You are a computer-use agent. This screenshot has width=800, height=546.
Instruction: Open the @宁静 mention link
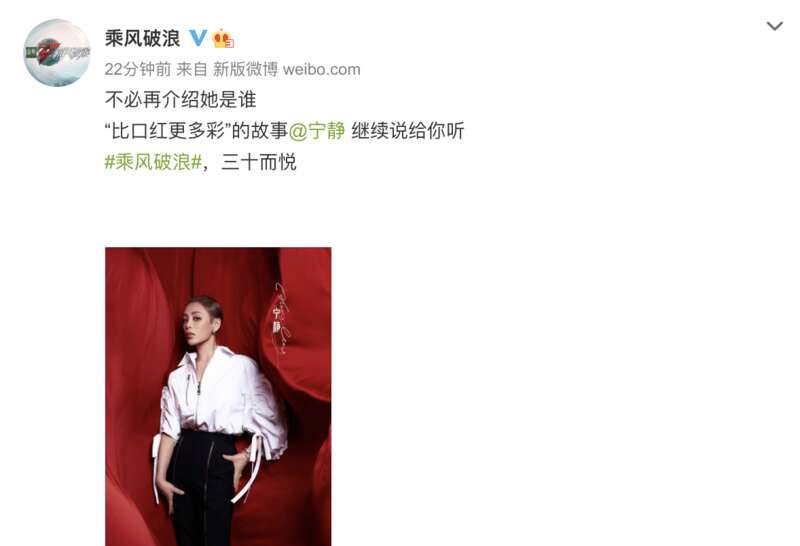(317, 131)
